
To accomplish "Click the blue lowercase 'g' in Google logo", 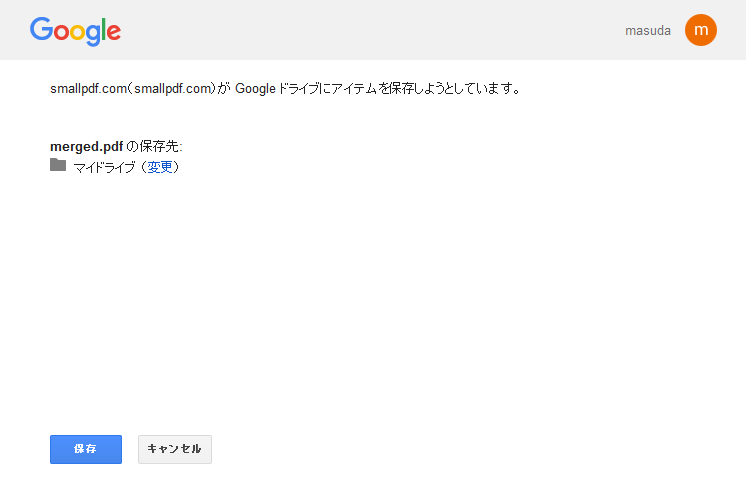I will [x=93, y=35].
